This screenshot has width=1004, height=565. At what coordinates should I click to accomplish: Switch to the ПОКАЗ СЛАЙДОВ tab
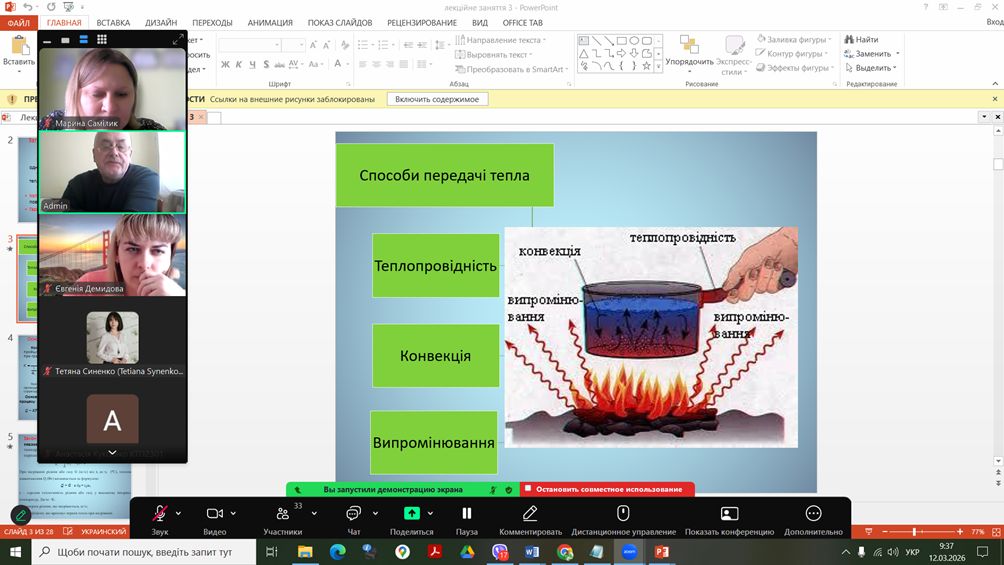338,23
